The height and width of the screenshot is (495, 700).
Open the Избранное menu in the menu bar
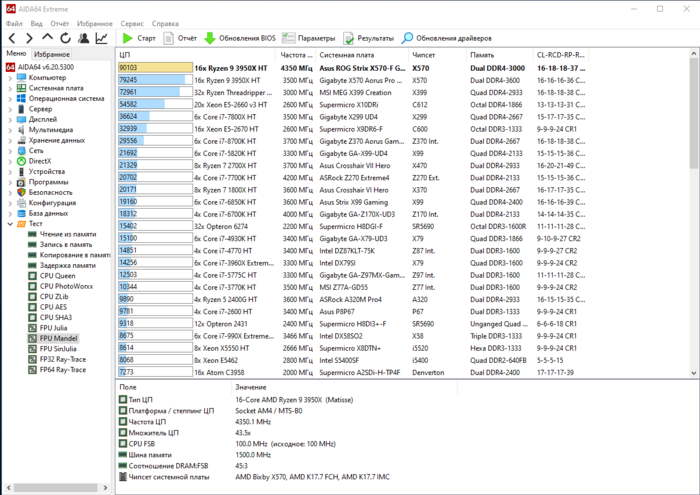95,24
